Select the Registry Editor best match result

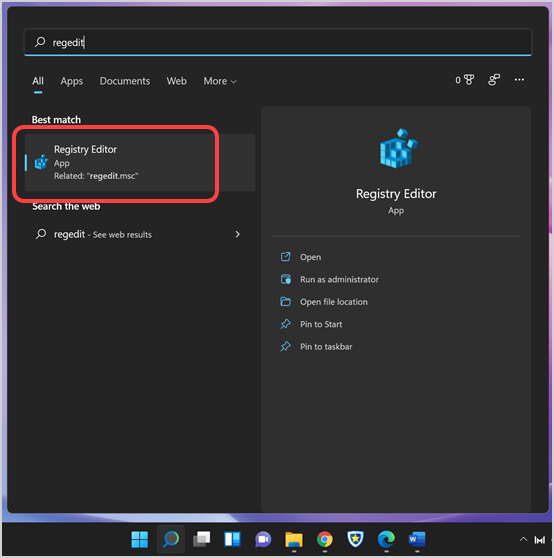[140, 163]
